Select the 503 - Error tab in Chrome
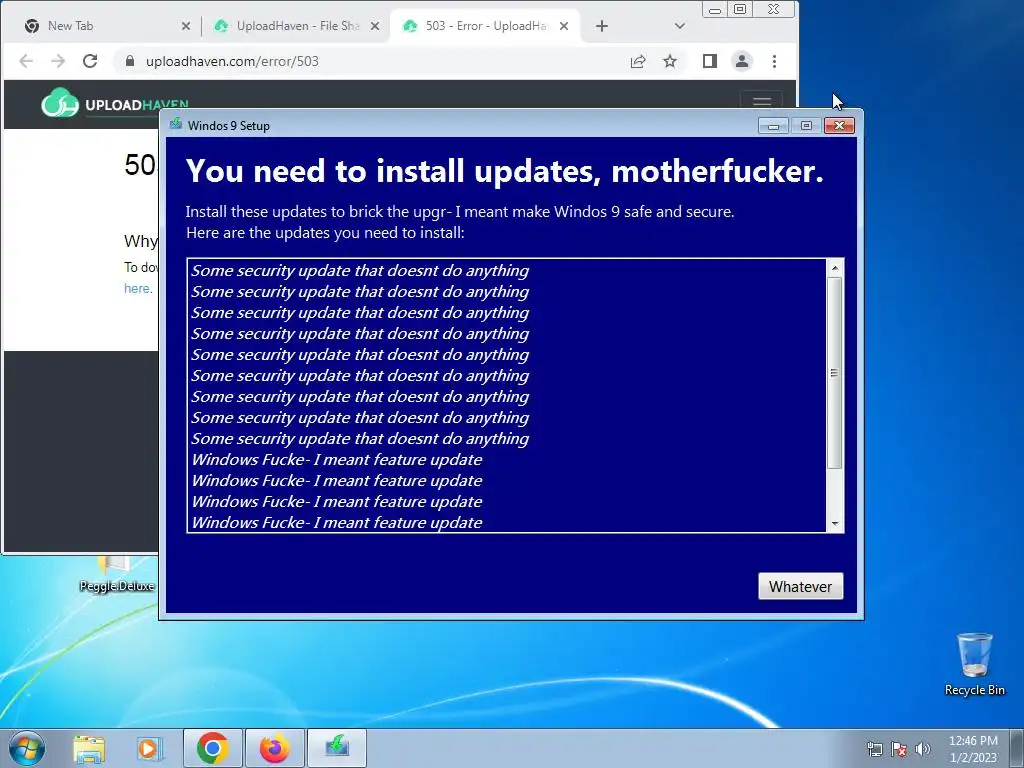 click(485, 26)
